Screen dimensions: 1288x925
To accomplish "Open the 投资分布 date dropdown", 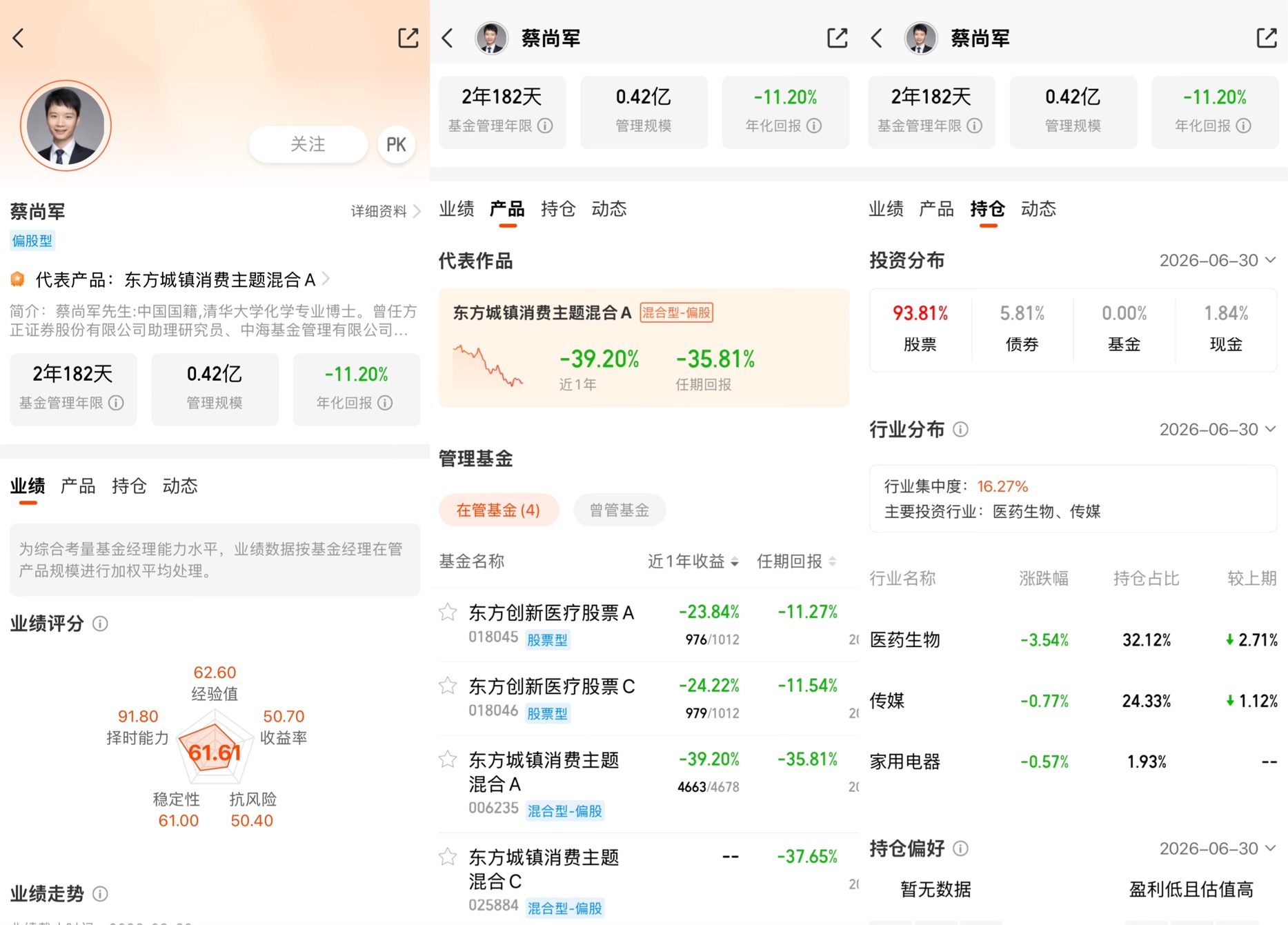I will pyautogui.click(x=1217, y=260).
